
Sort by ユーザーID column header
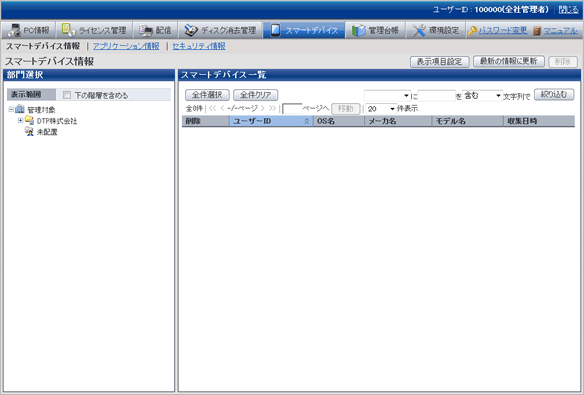click(271, 121)
